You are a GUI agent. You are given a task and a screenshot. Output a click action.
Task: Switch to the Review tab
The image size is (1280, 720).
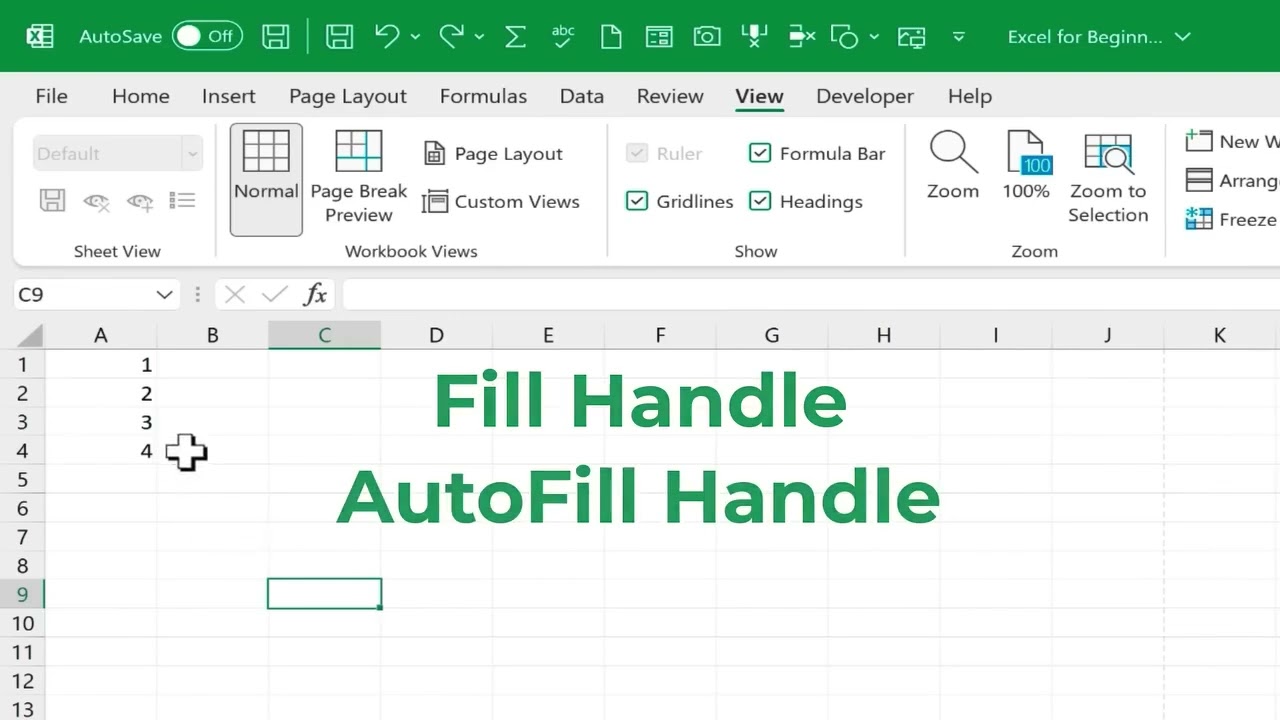pyautogui.click(x=670, y=96)
